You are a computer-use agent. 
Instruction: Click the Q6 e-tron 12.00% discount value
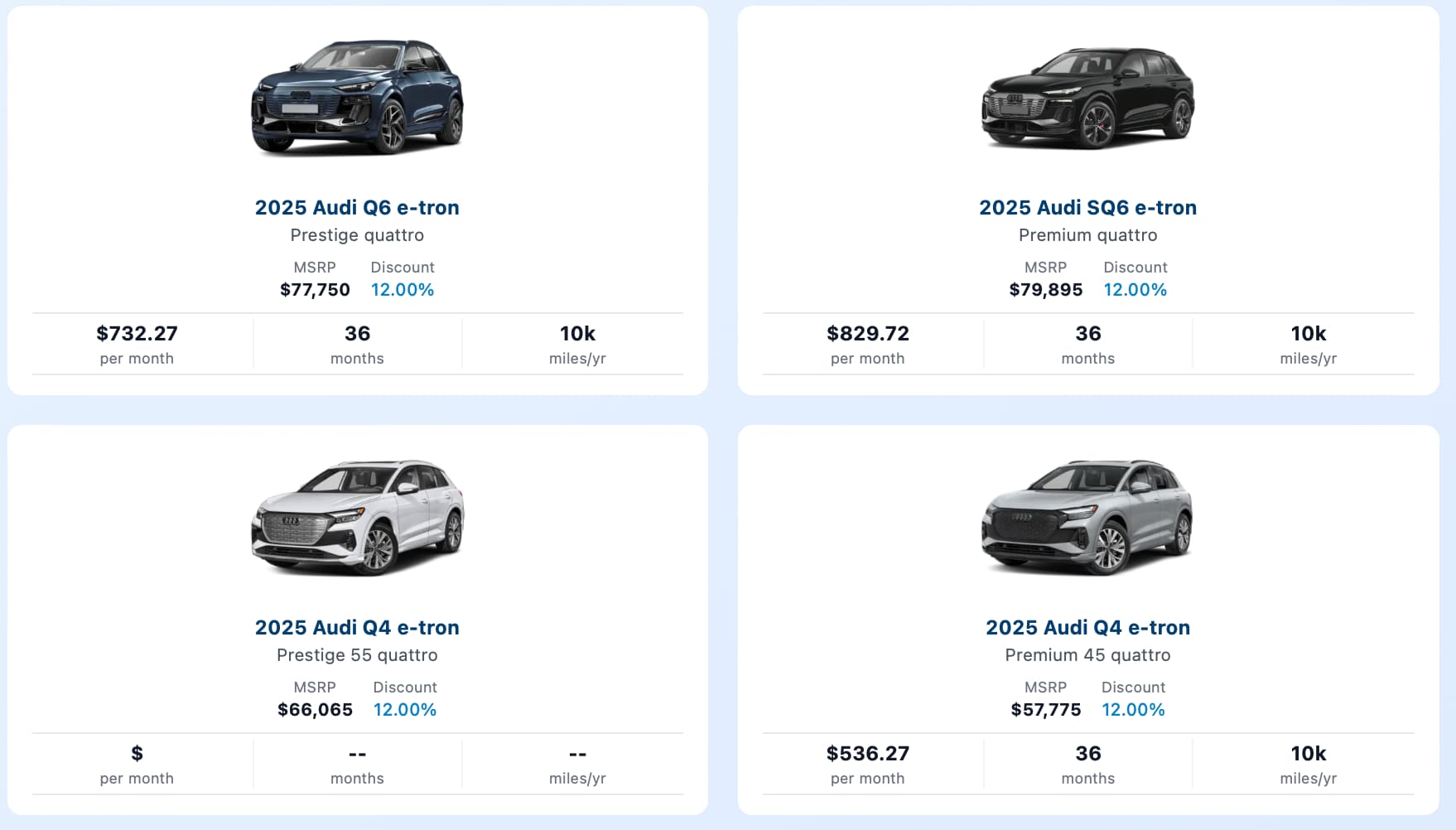pyautogui.click(x=403, y=290)
